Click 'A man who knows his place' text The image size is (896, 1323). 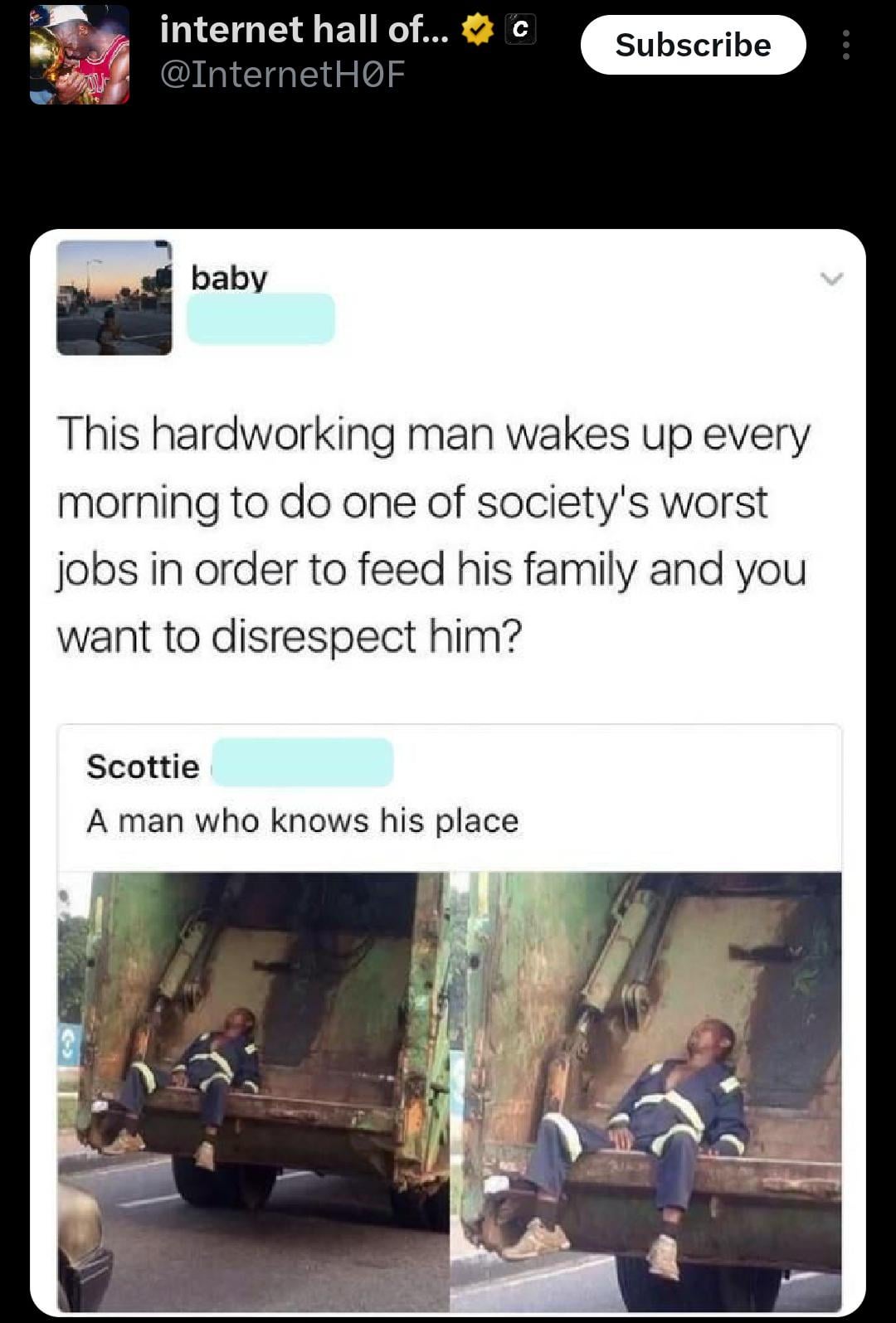click(303, 820)
